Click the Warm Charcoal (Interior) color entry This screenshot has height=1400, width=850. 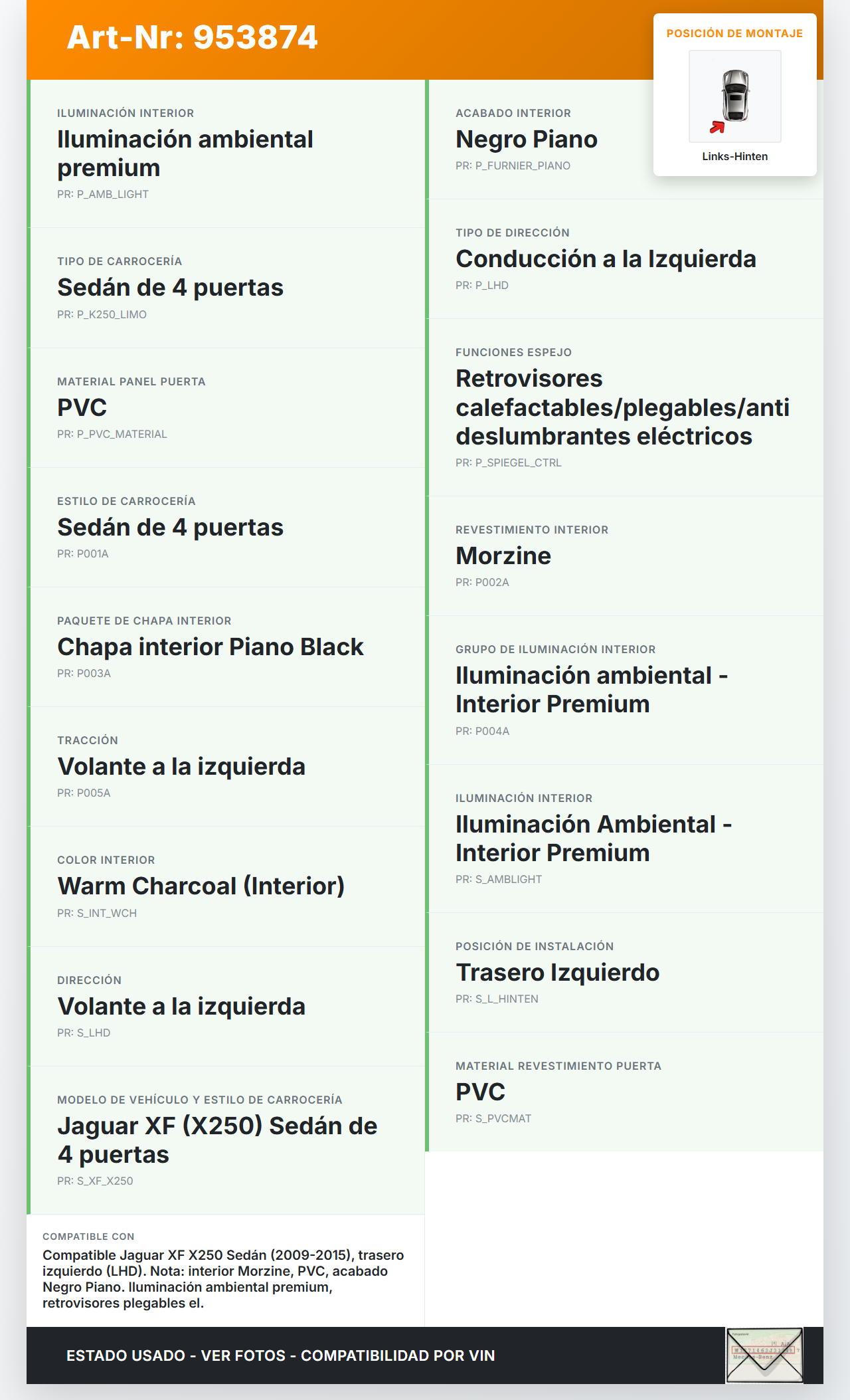coord(201,886)
